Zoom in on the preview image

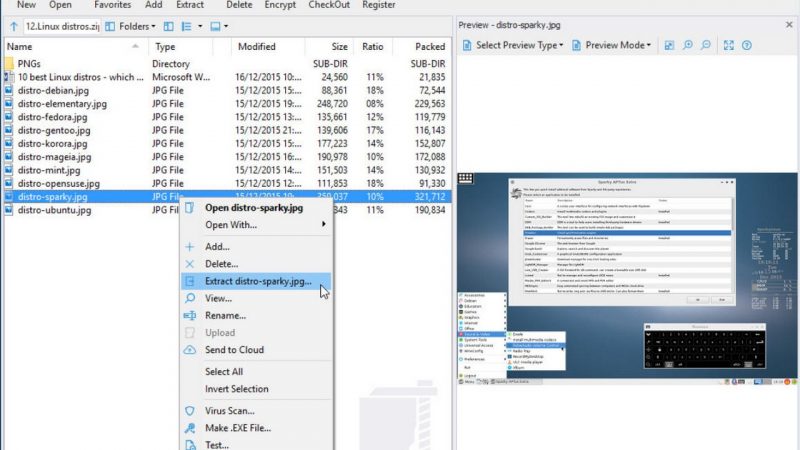(x=688, y=45)
